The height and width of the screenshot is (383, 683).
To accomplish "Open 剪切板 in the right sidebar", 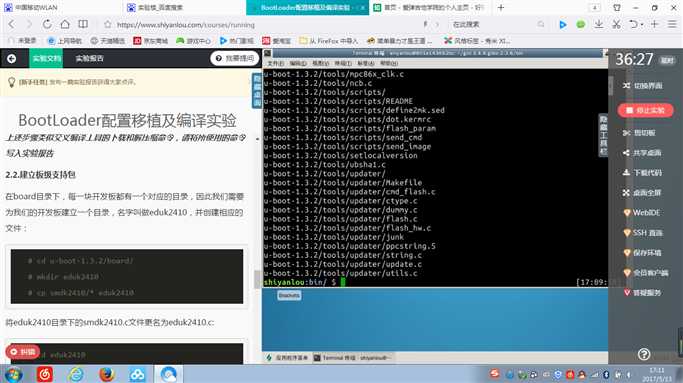I will coord(639,132).
